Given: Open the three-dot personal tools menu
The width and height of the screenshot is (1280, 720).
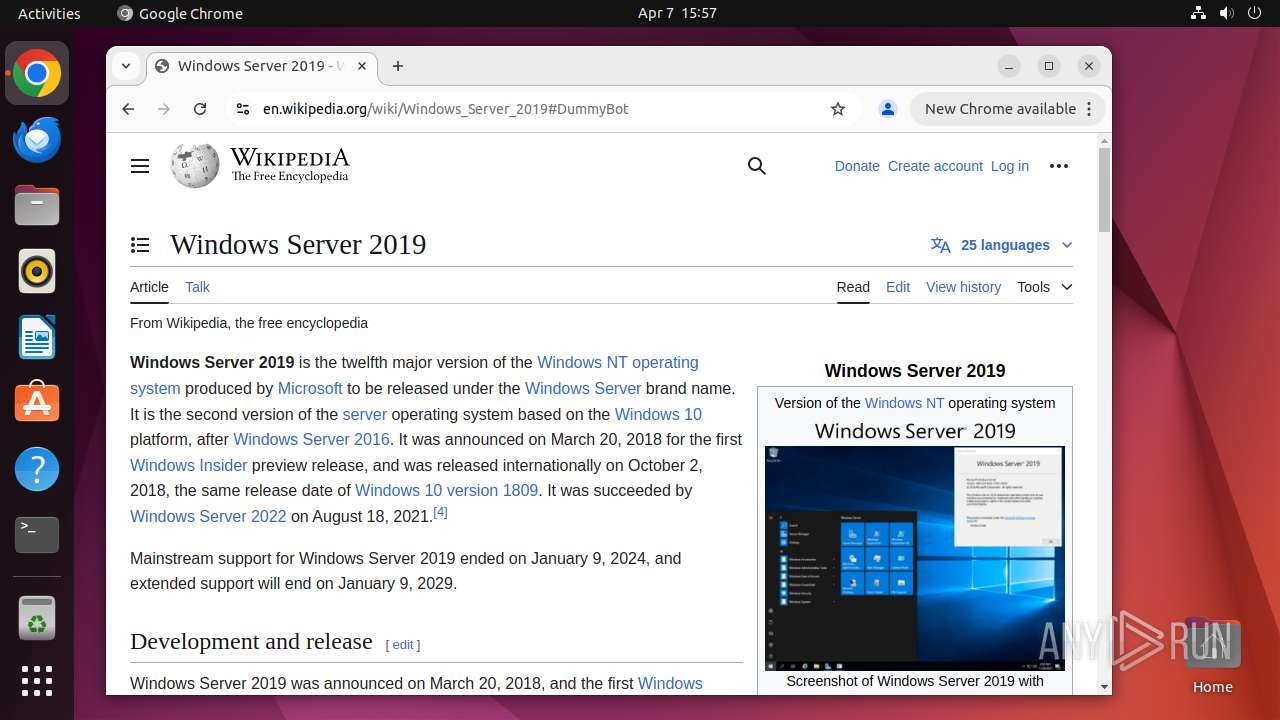Looking at the screenshot, I should (1059, 166).
